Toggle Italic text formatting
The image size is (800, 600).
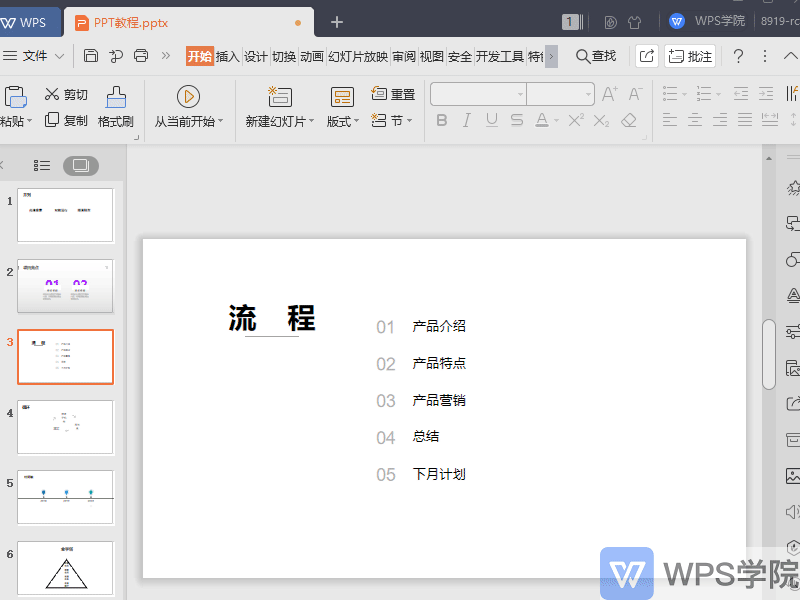[x=466, y=120]
